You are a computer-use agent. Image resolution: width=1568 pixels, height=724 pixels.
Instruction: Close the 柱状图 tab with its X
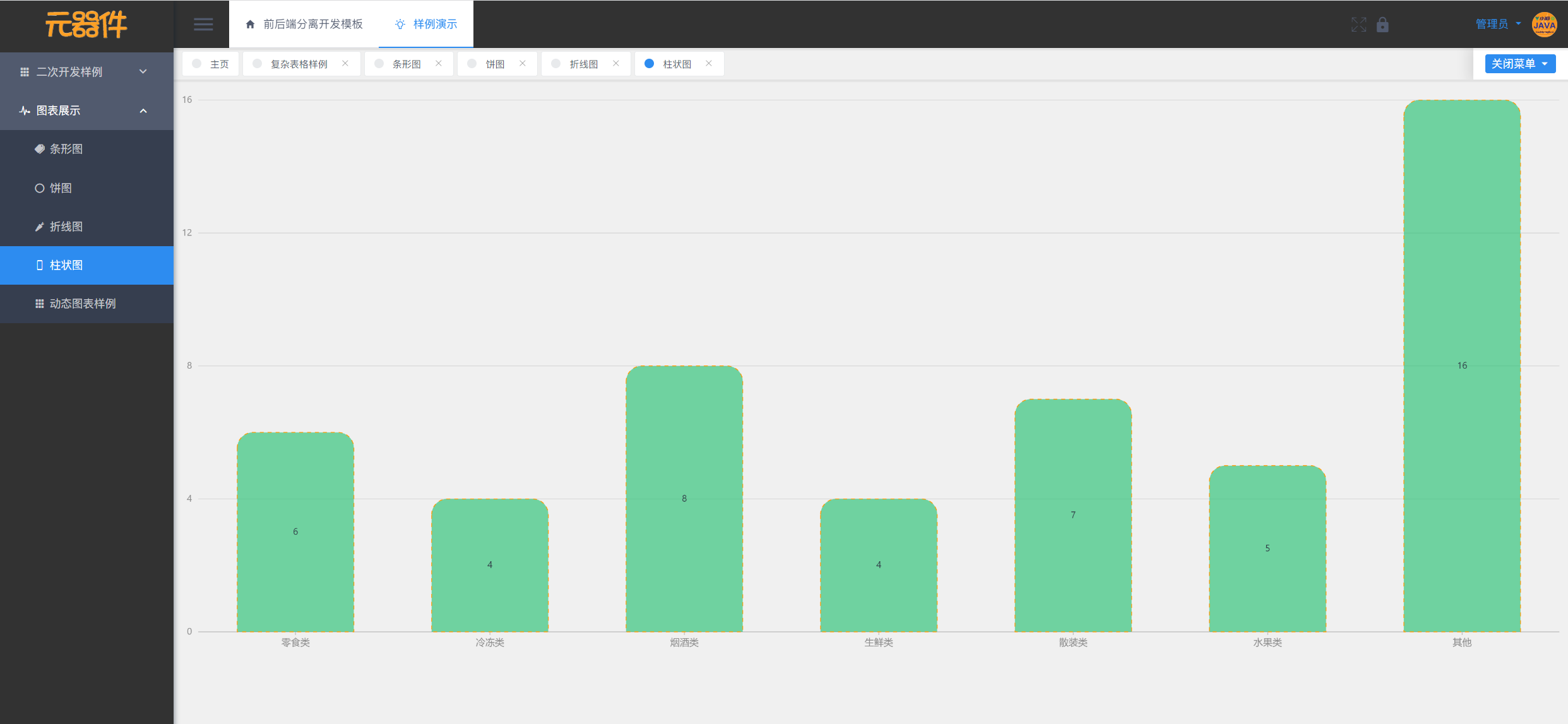(x=709, y=64)
